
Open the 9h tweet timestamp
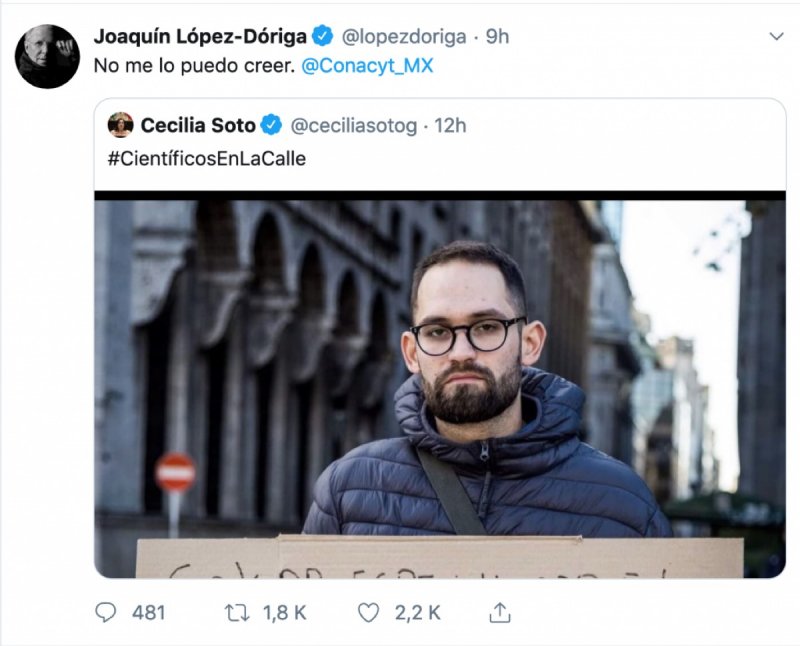point(497,37)
